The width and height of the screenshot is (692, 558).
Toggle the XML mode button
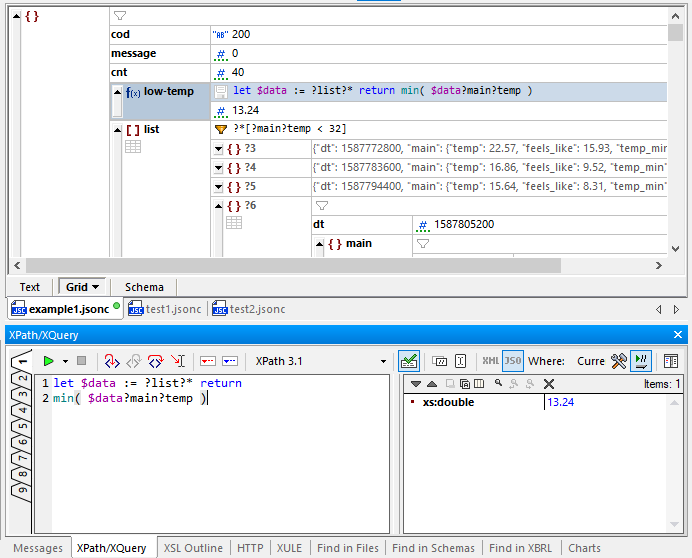[x=490, y=361]
